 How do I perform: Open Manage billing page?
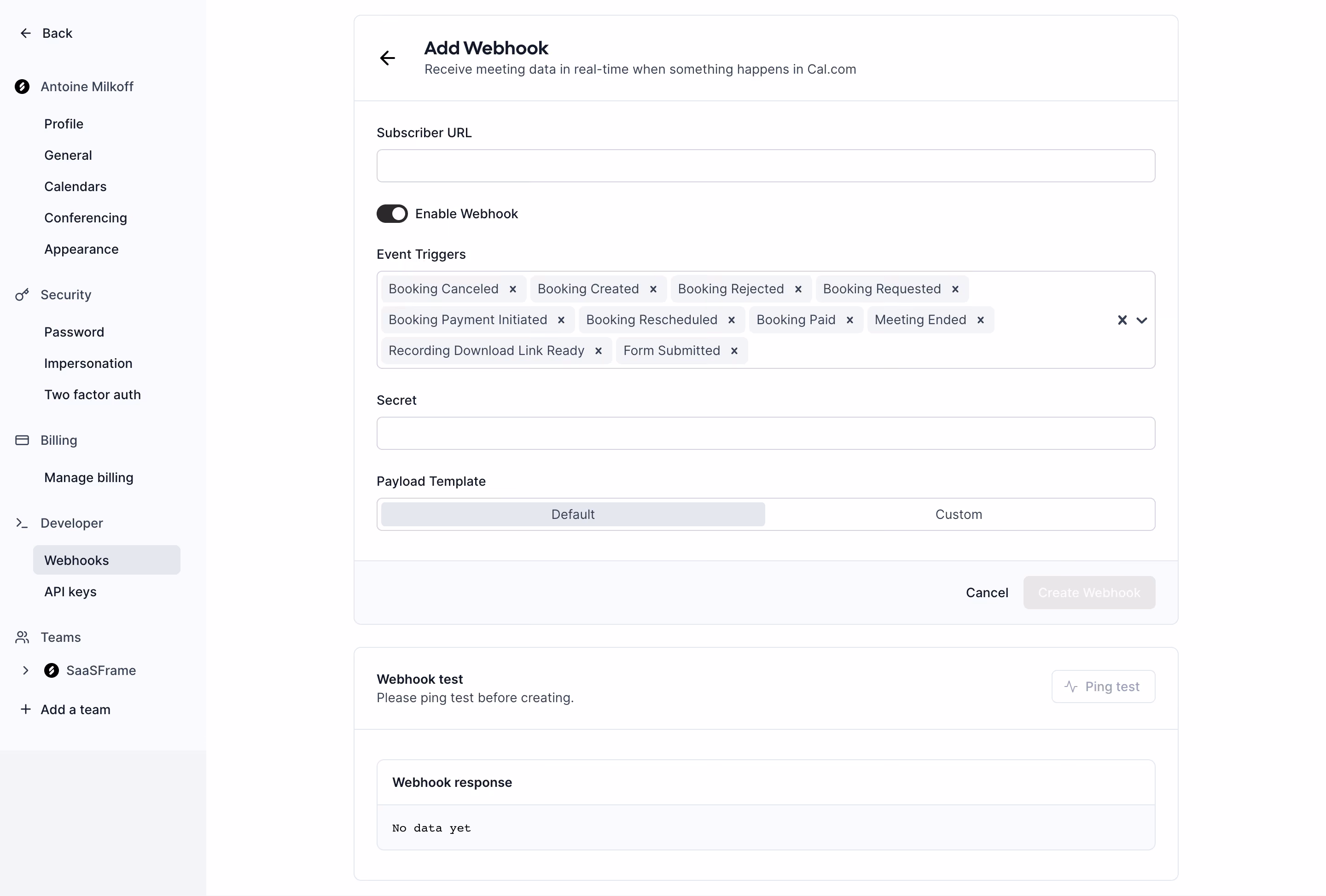click(x=89, y=477)
